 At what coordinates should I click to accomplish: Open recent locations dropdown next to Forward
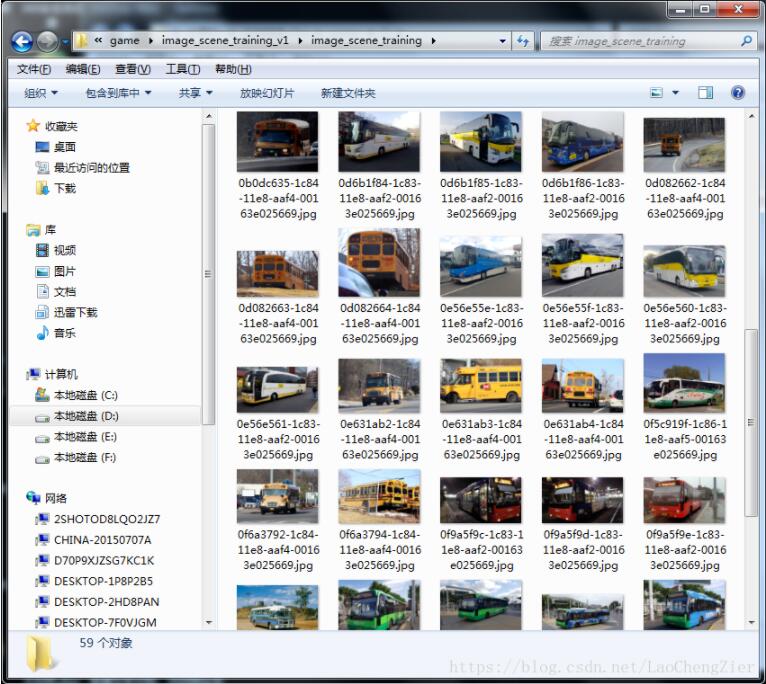coord(64,42)
